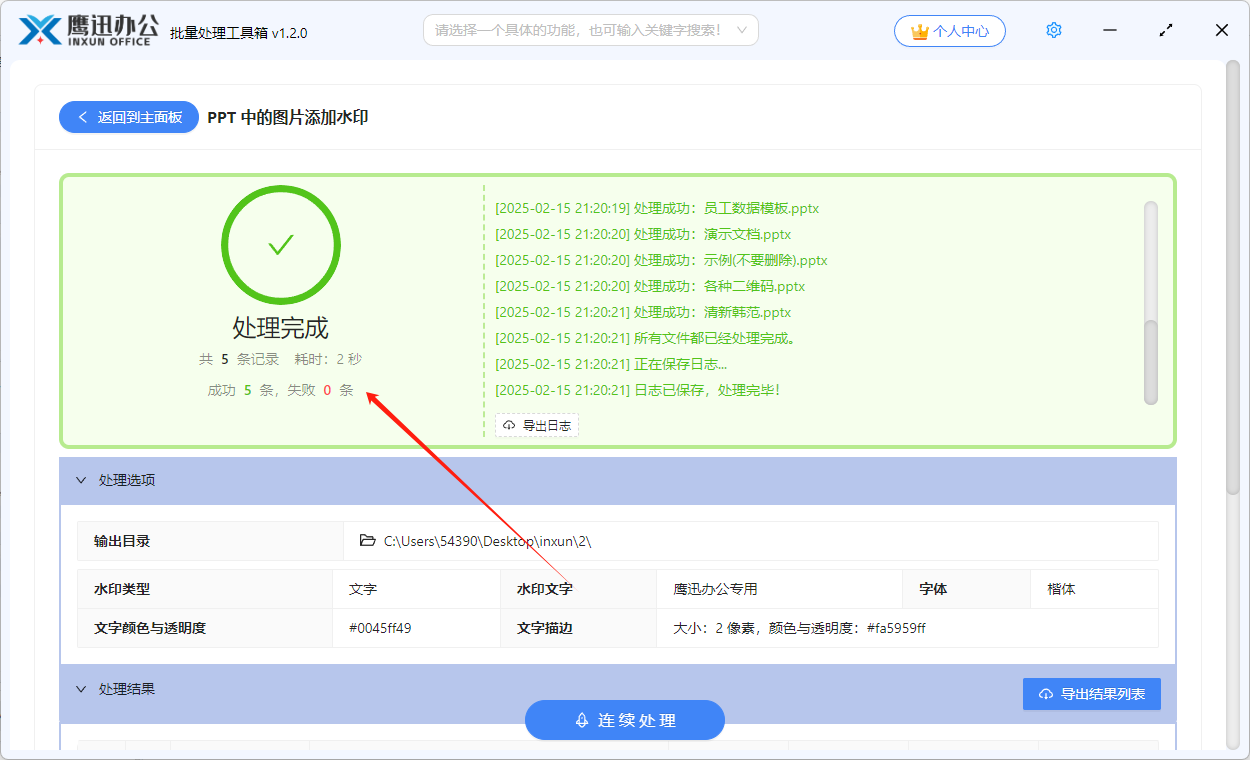Click the cloud icon on 导出结果列表
The height and width of the screenshot is (760, 1250).
point(1046,694)
